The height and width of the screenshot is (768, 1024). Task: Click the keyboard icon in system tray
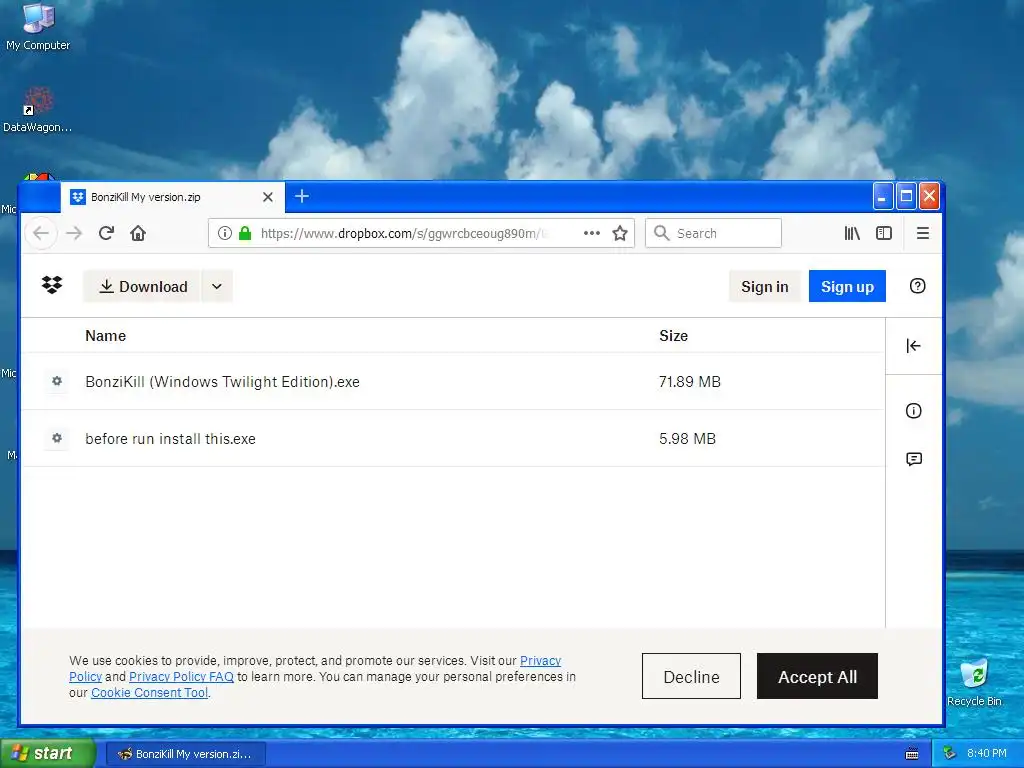coord(912,754)
